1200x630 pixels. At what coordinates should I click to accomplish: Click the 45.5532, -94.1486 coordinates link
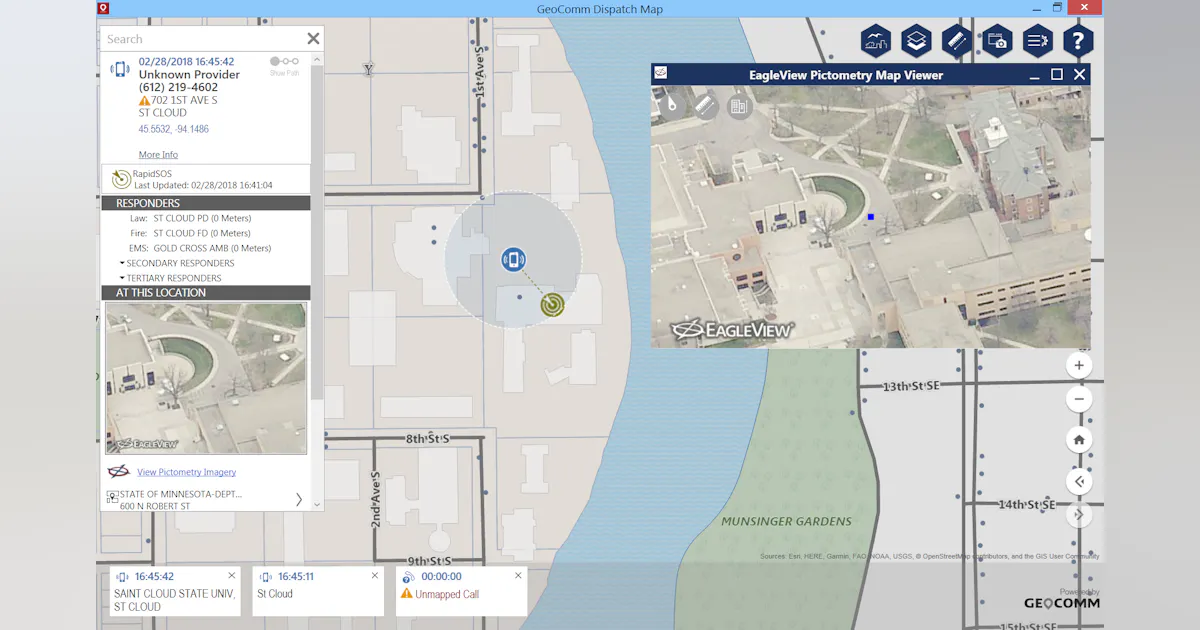pyautogui.click(x=174, y=130)
